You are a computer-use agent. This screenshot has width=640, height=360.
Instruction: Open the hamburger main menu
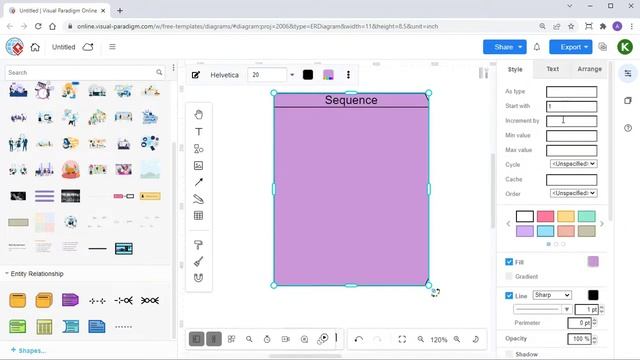[x=112, y=47]
